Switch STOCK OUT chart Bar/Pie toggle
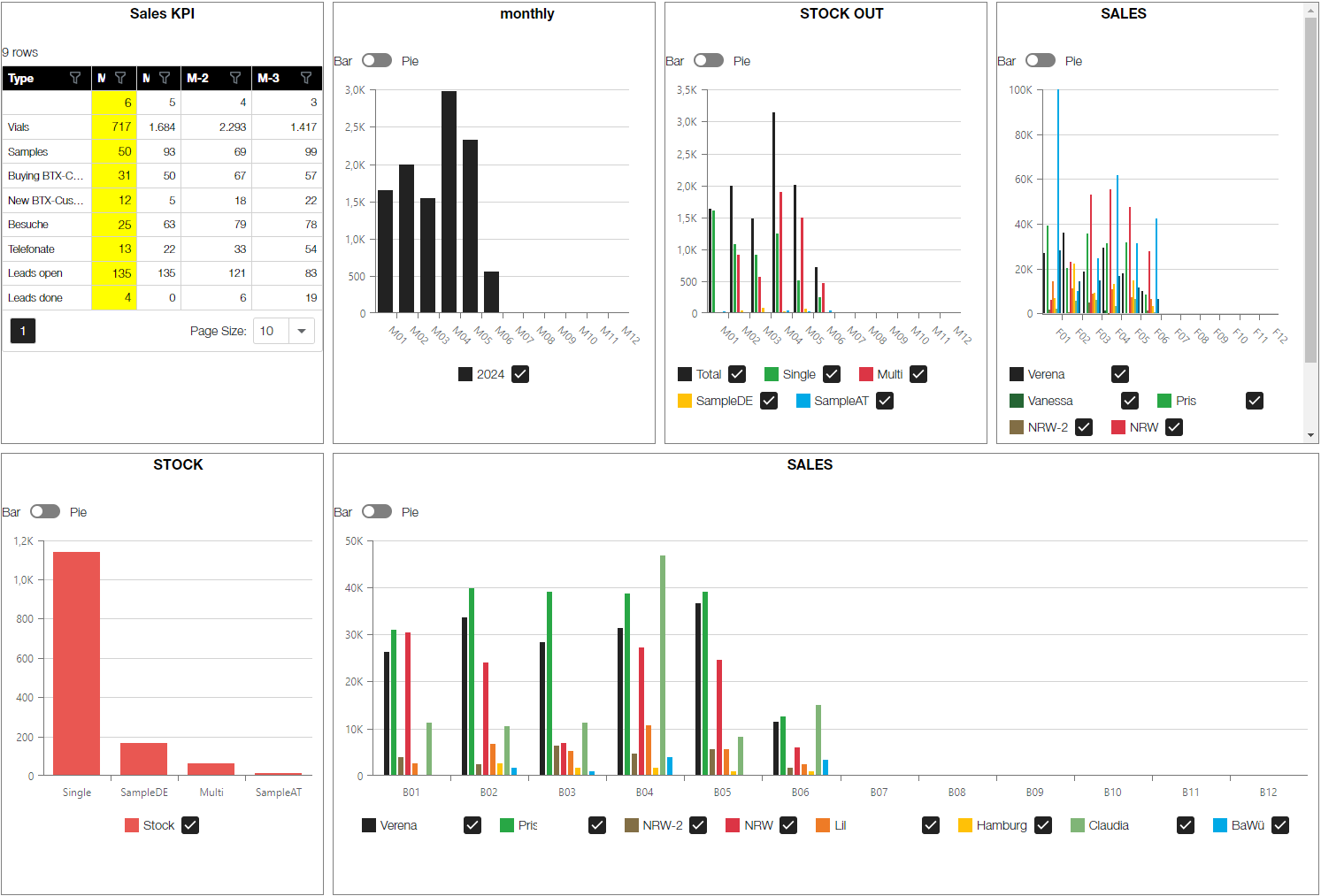This screenshot has height=896, width=1321. click(709, 60)
